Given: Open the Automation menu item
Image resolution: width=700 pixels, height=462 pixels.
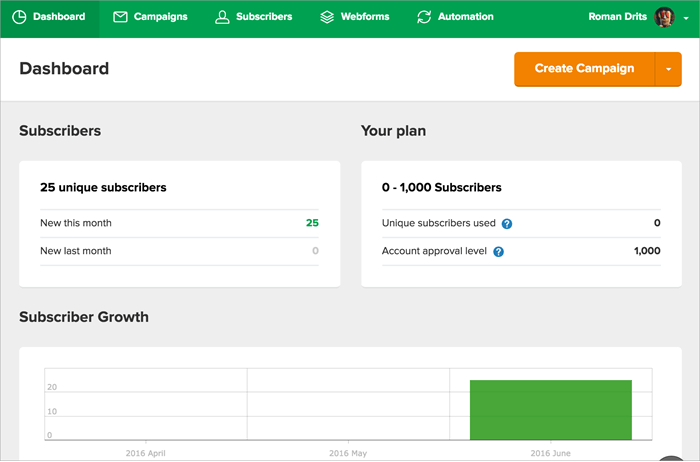Looking at the screenshot, I should [465, 17].
